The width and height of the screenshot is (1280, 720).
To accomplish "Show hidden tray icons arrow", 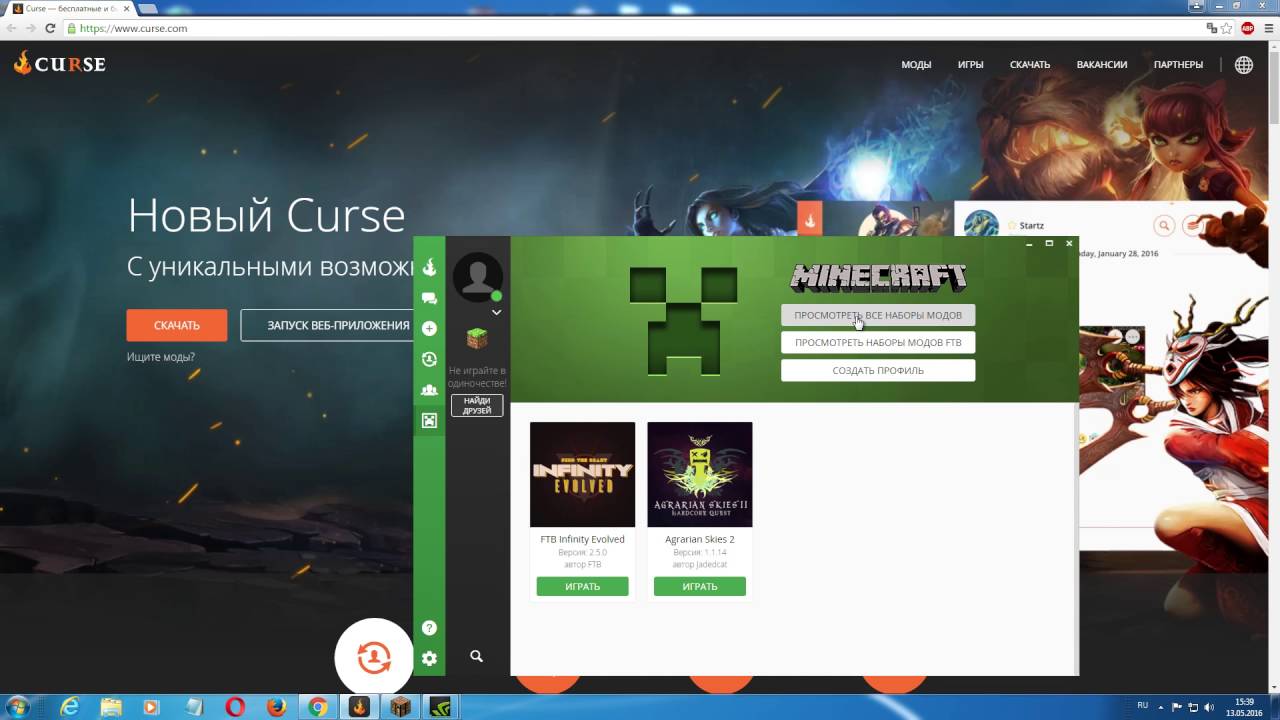I will point(1162,707).
